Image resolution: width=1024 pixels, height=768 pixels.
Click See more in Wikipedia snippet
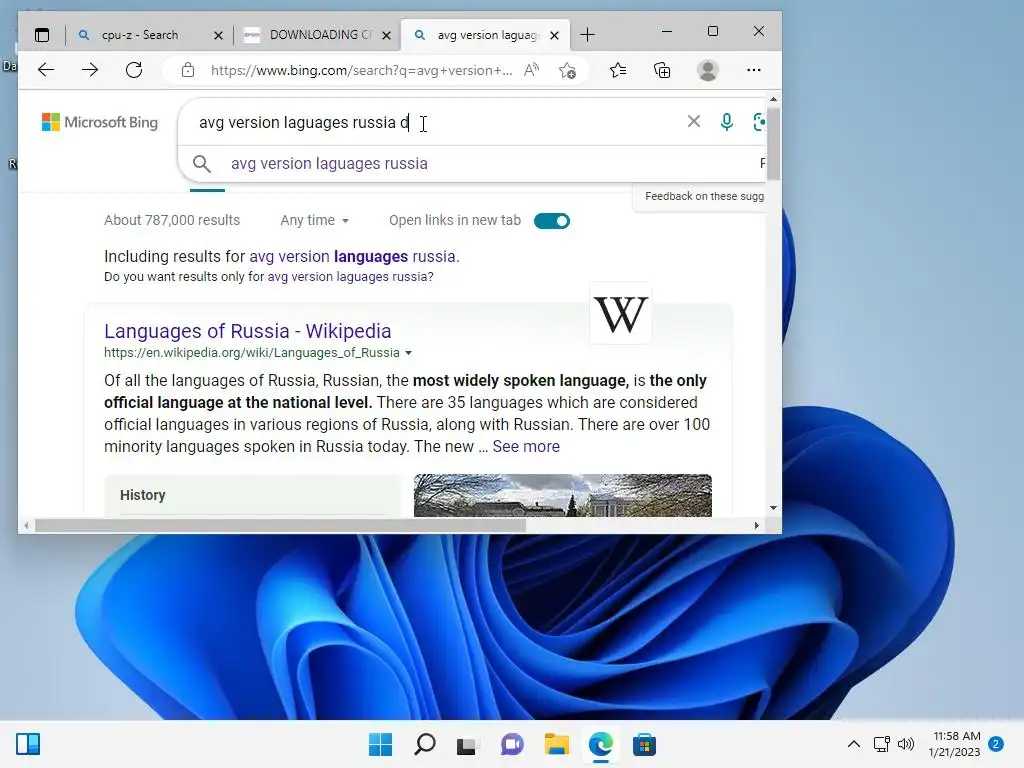tap(526, 447)
